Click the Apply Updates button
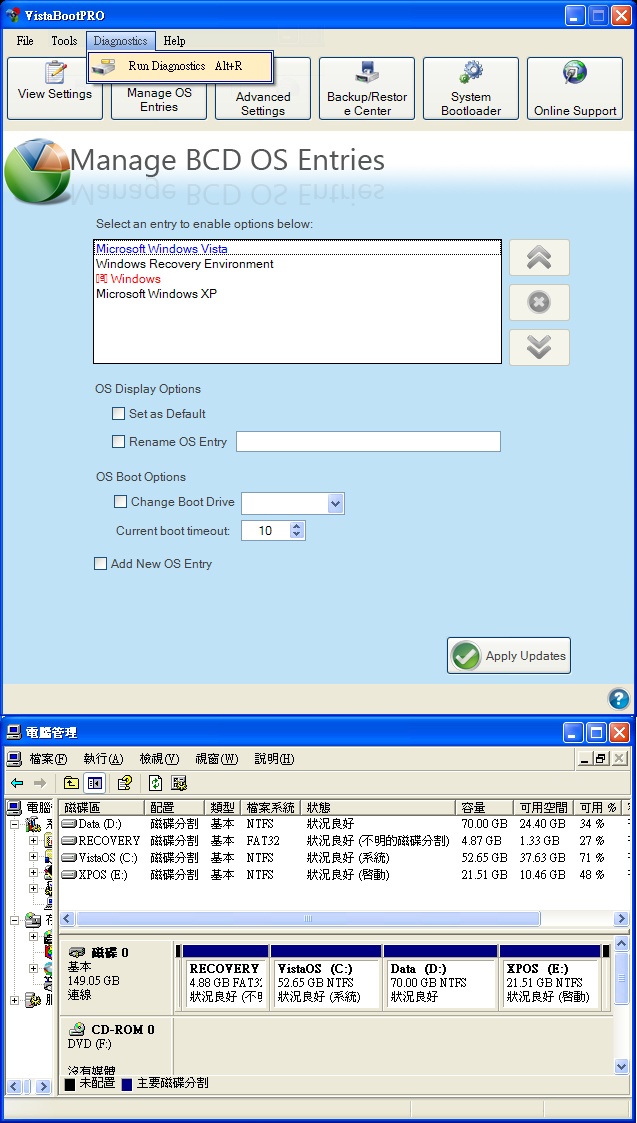 tap(509, 655)
